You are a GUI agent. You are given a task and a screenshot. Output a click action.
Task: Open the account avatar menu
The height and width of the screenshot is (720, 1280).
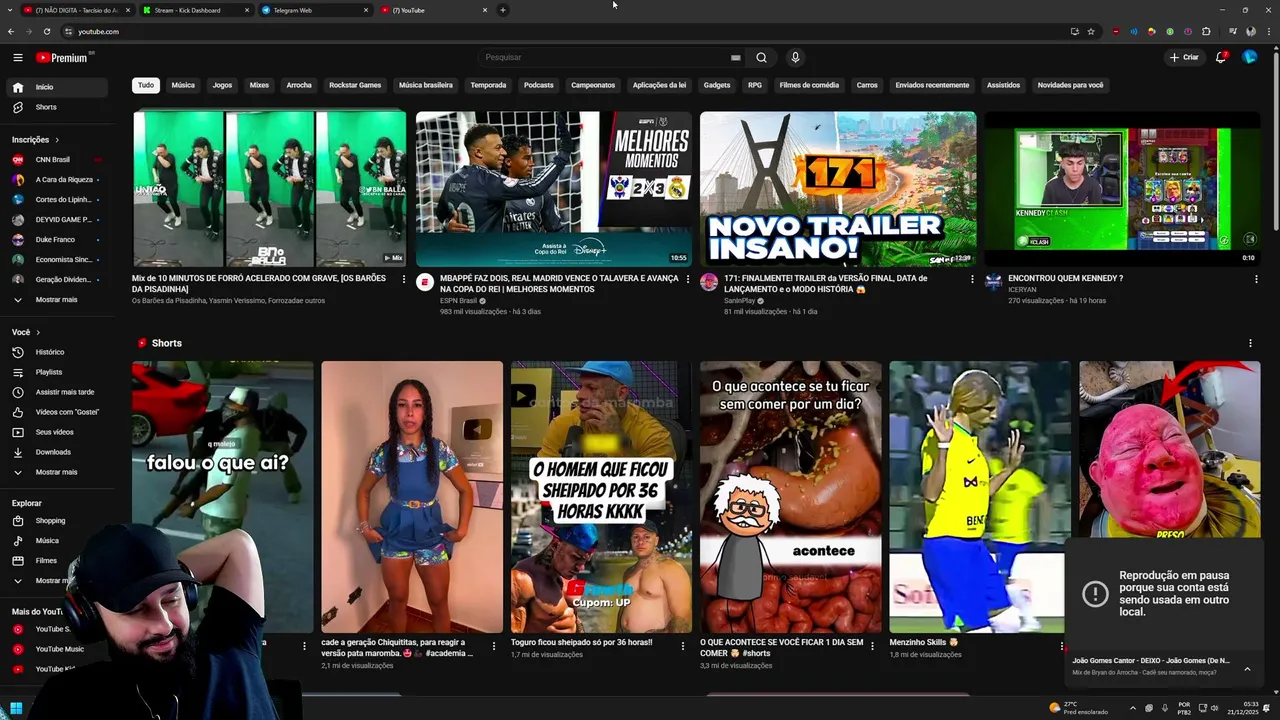pyautogui.click(x=1249, y=57)
